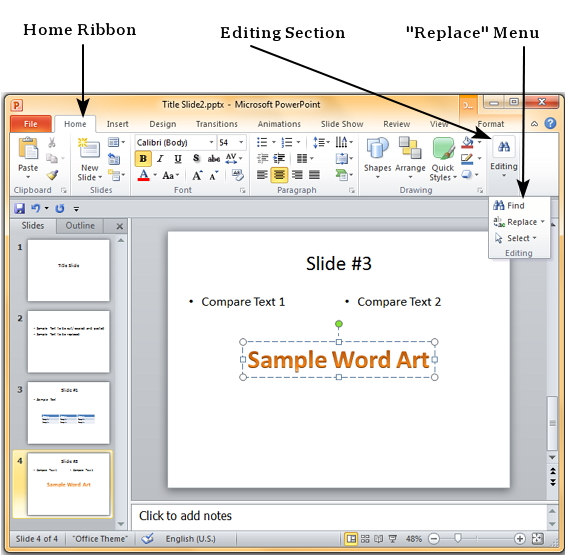Align text left in Paragraph group
The image size is (565, 556).
262,175
